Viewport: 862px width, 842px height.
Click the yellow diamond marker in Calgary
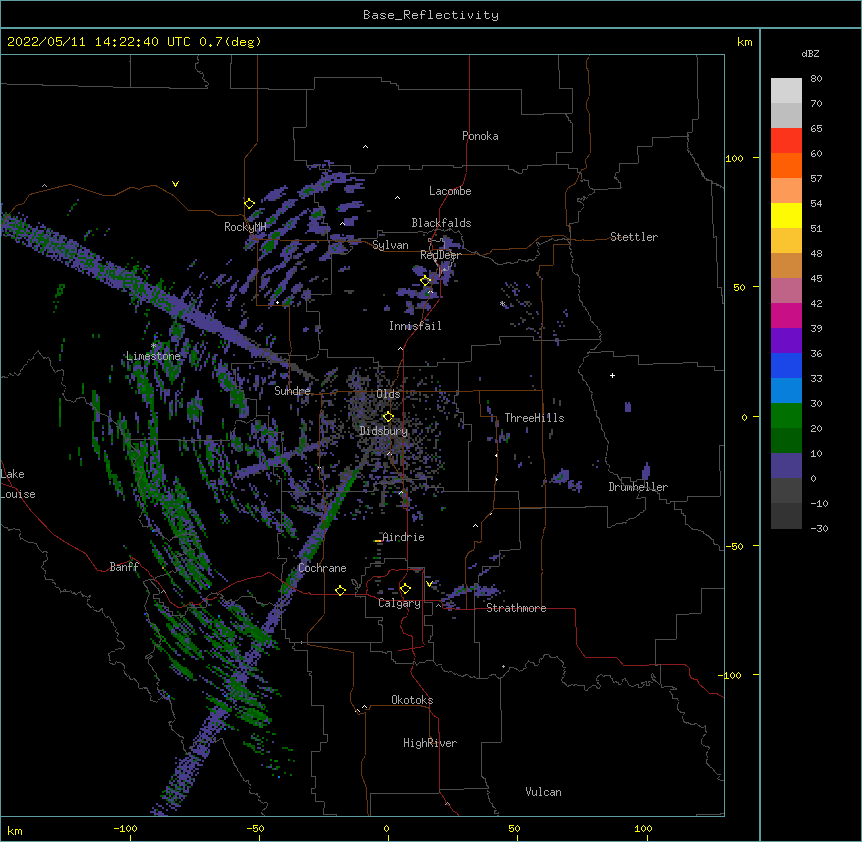[x=405, y=589]
